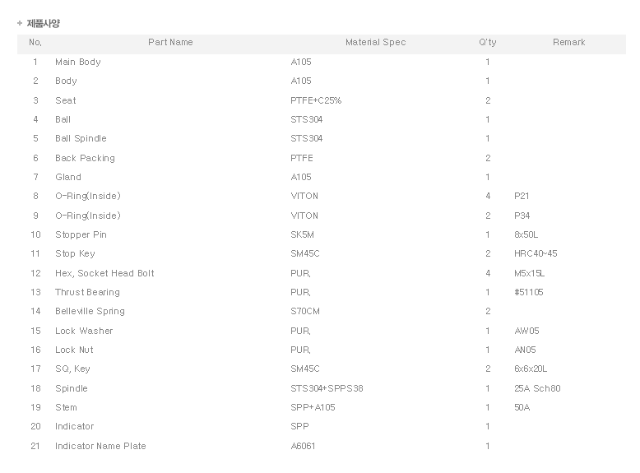This screenshot has width=640, height=473.
Task: Click remark P21 of O-Ring row
Action: click(522, 196)
